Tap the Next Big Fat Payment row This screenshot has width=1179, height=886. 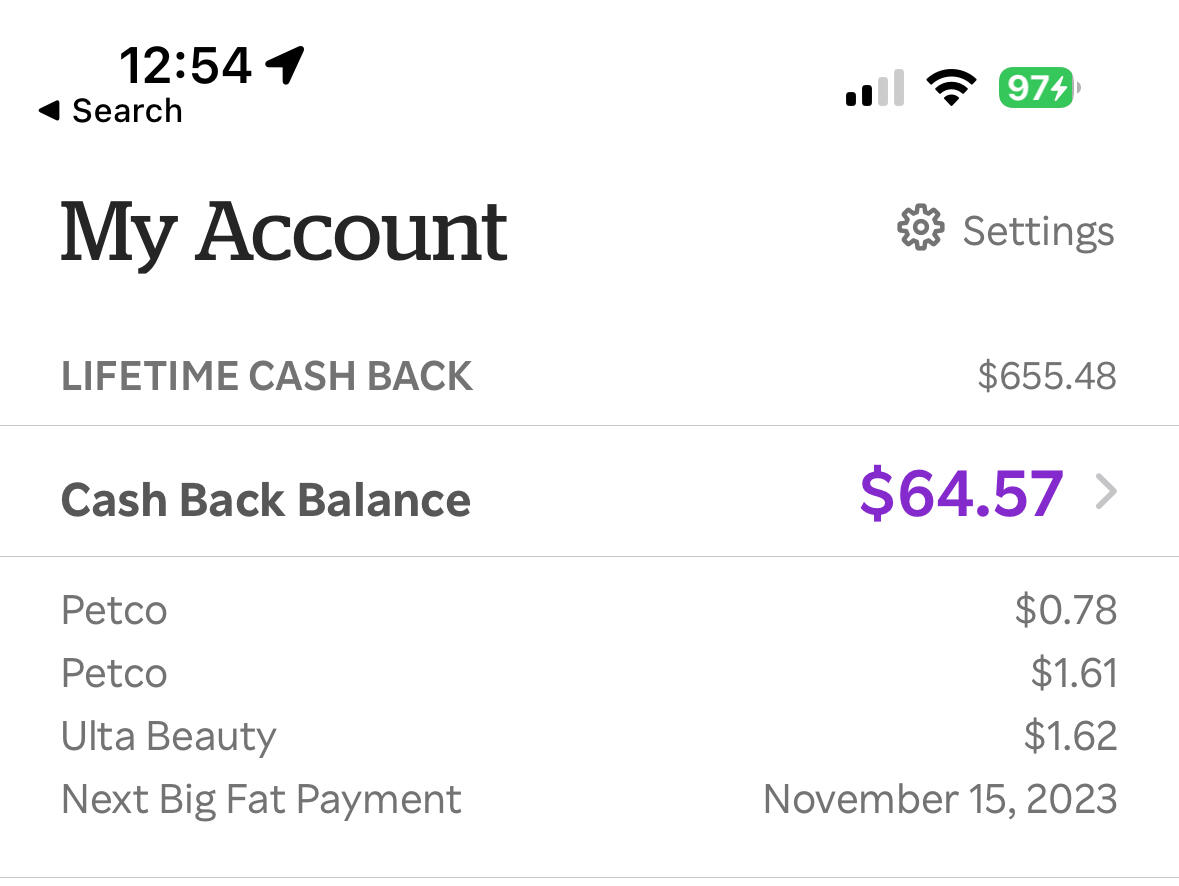(590, 800)
